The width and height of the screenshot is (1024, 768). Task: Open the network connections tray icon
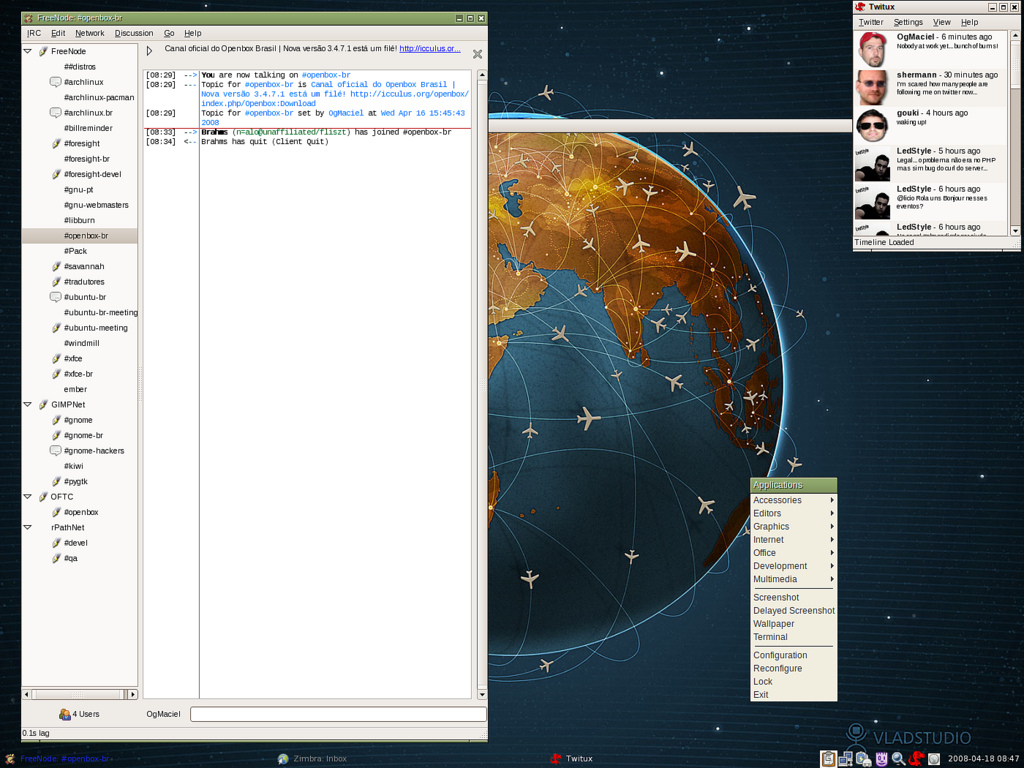[846, 759]
